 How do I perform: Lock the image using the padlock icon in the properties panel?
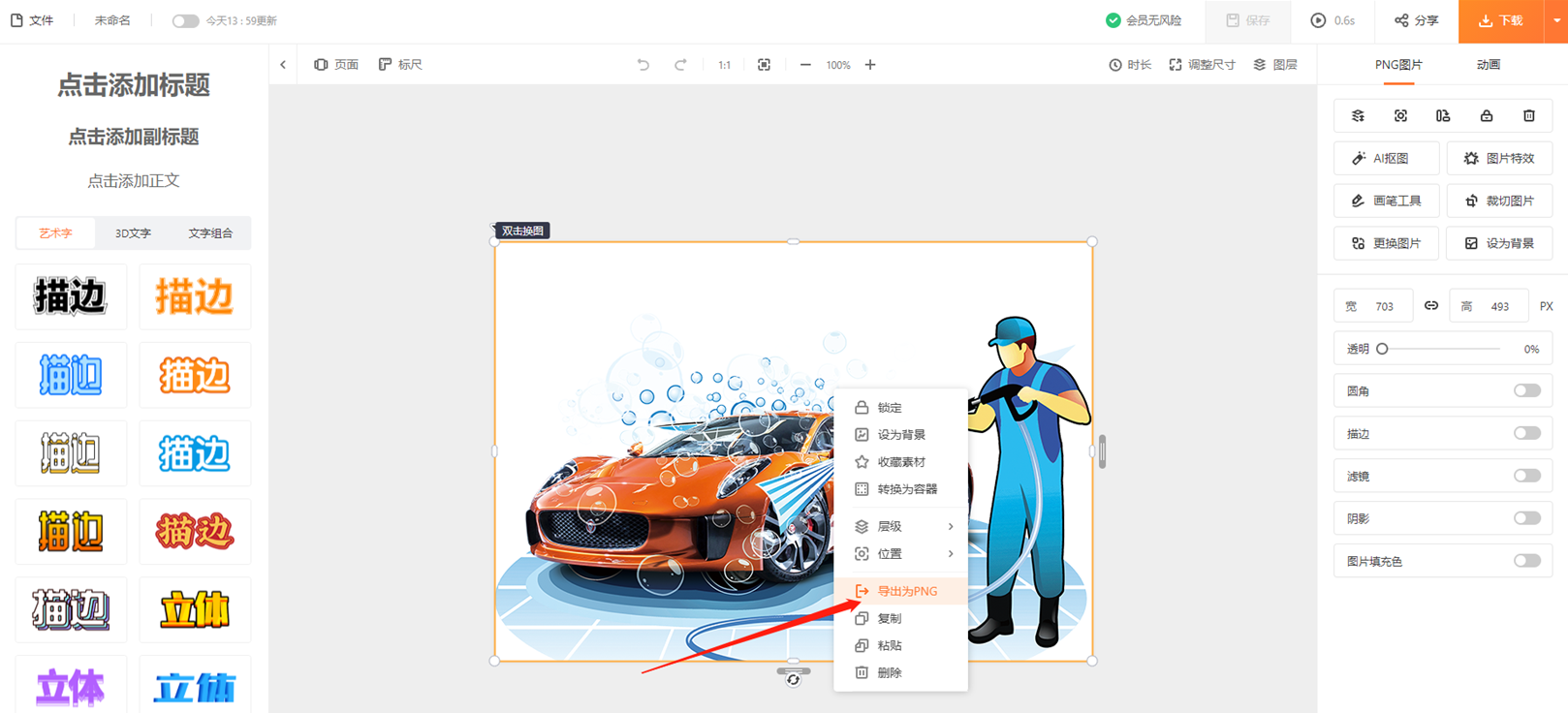pyautogui.click(x=1487, y=116)
